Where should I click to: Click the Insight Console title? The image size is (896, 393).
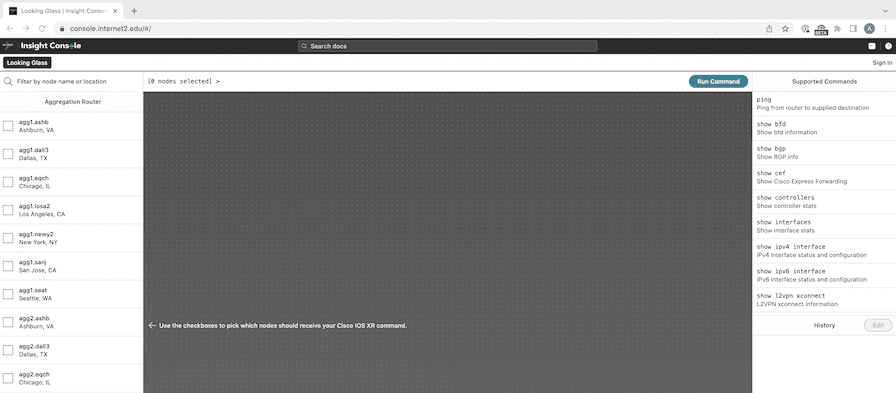click(51, 46)
